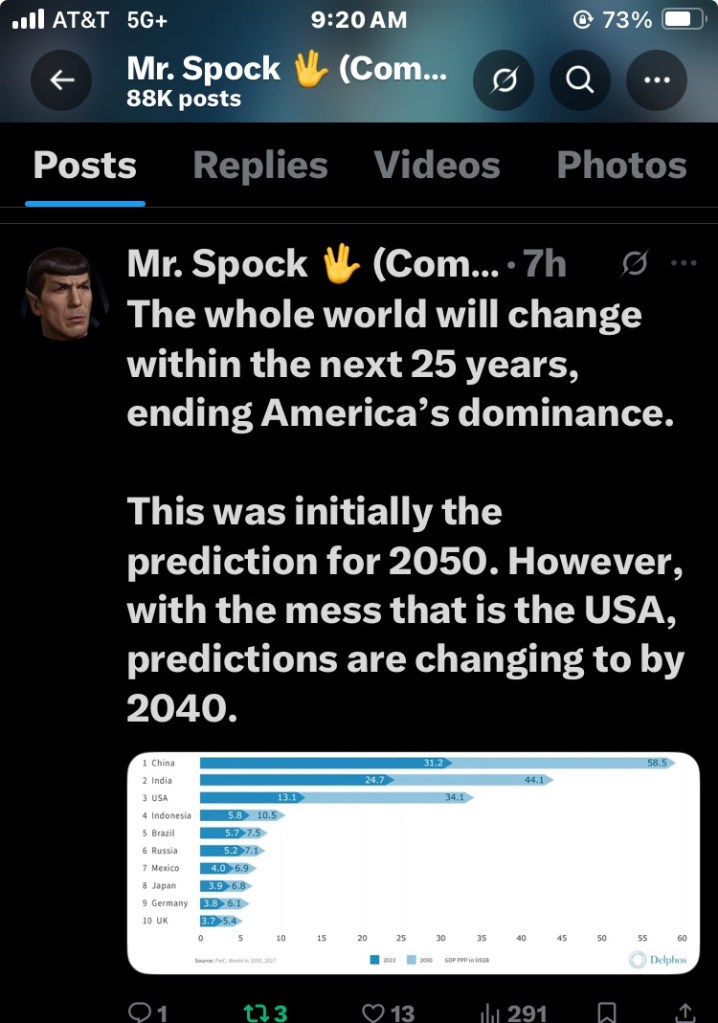Tap the back arrow button

[62, 81]
